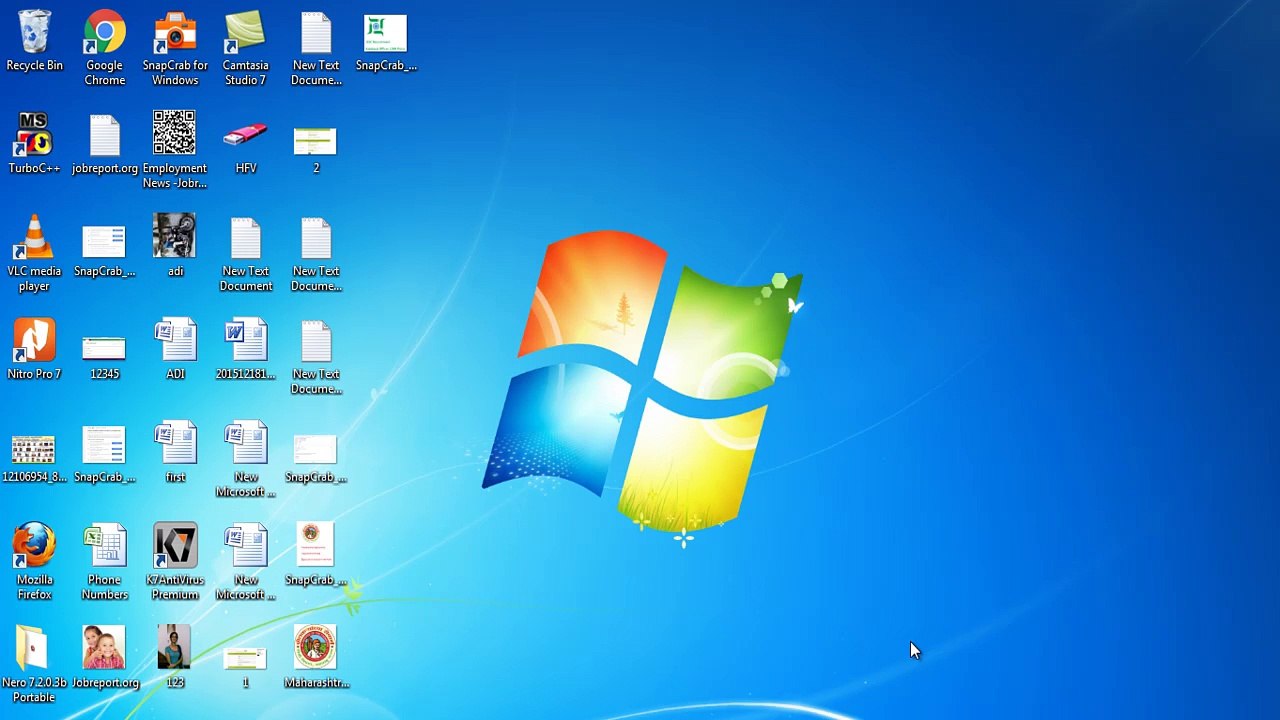Screen dimensions: 1280x720
Task: Select the ADI Word document icon
Action: click(175, 342)
